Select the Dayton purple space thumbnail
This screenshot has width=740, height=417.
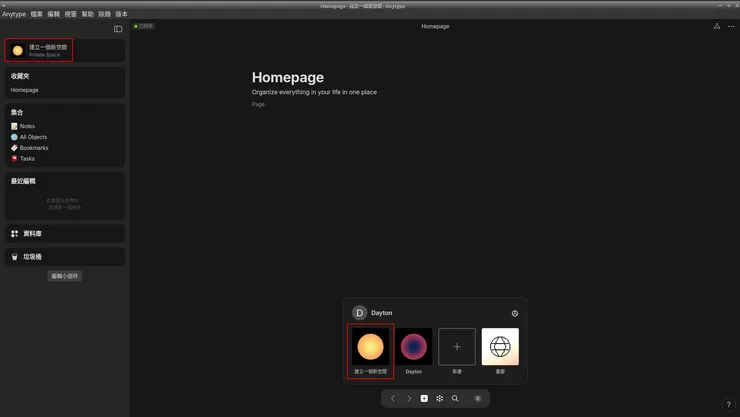click(413, 347)
